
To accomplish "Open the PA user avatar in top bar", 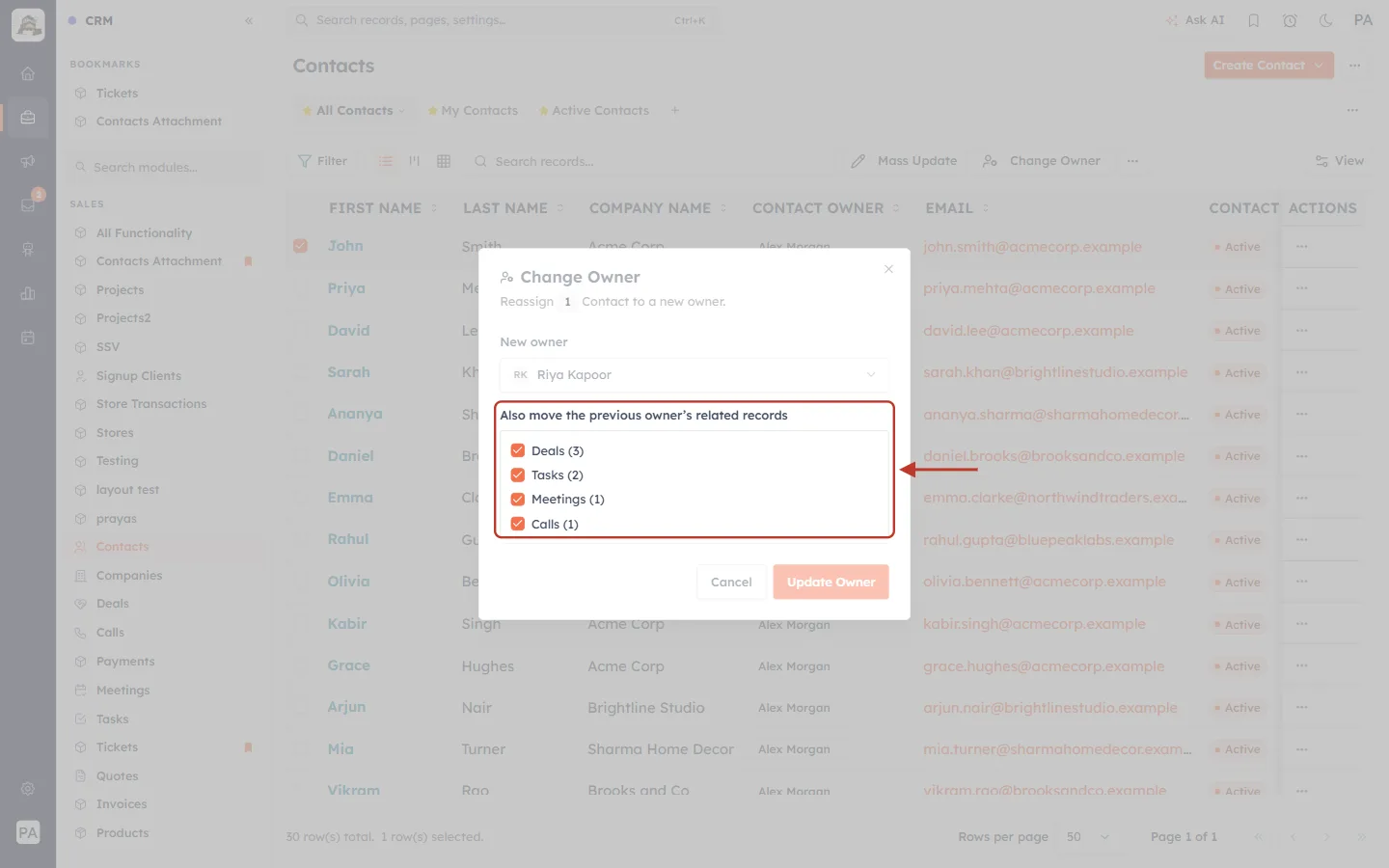I will [1363, 20].
